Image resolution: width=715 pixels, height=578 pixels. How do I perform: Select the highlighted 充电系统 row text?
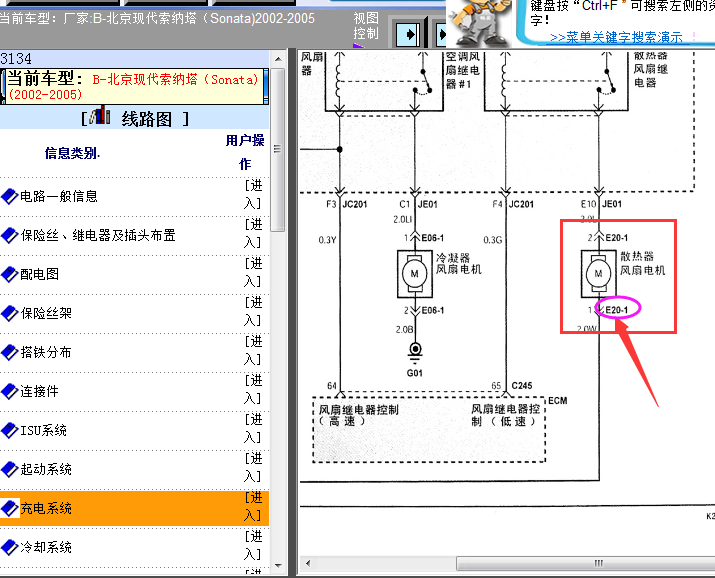[x=46, y=508]
